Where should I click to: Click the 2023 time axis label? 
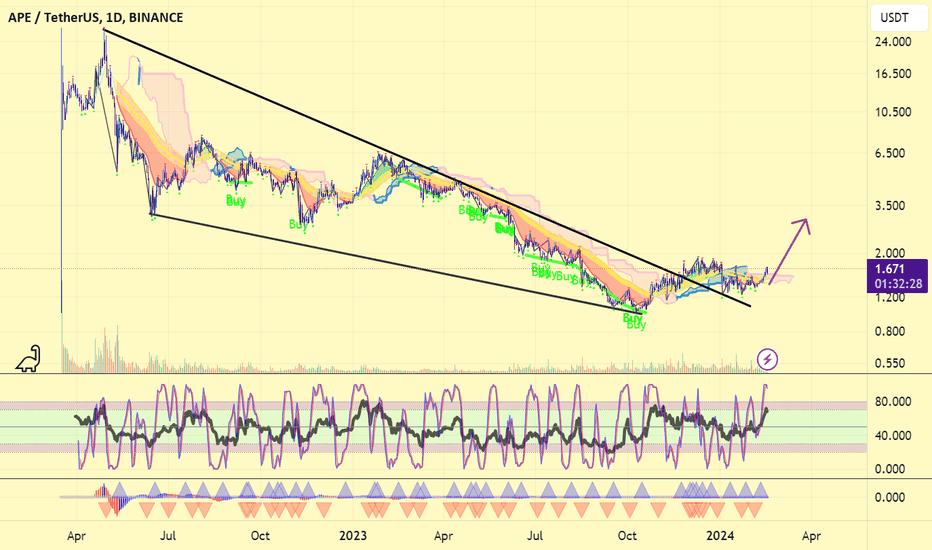(x=352, y=536)
